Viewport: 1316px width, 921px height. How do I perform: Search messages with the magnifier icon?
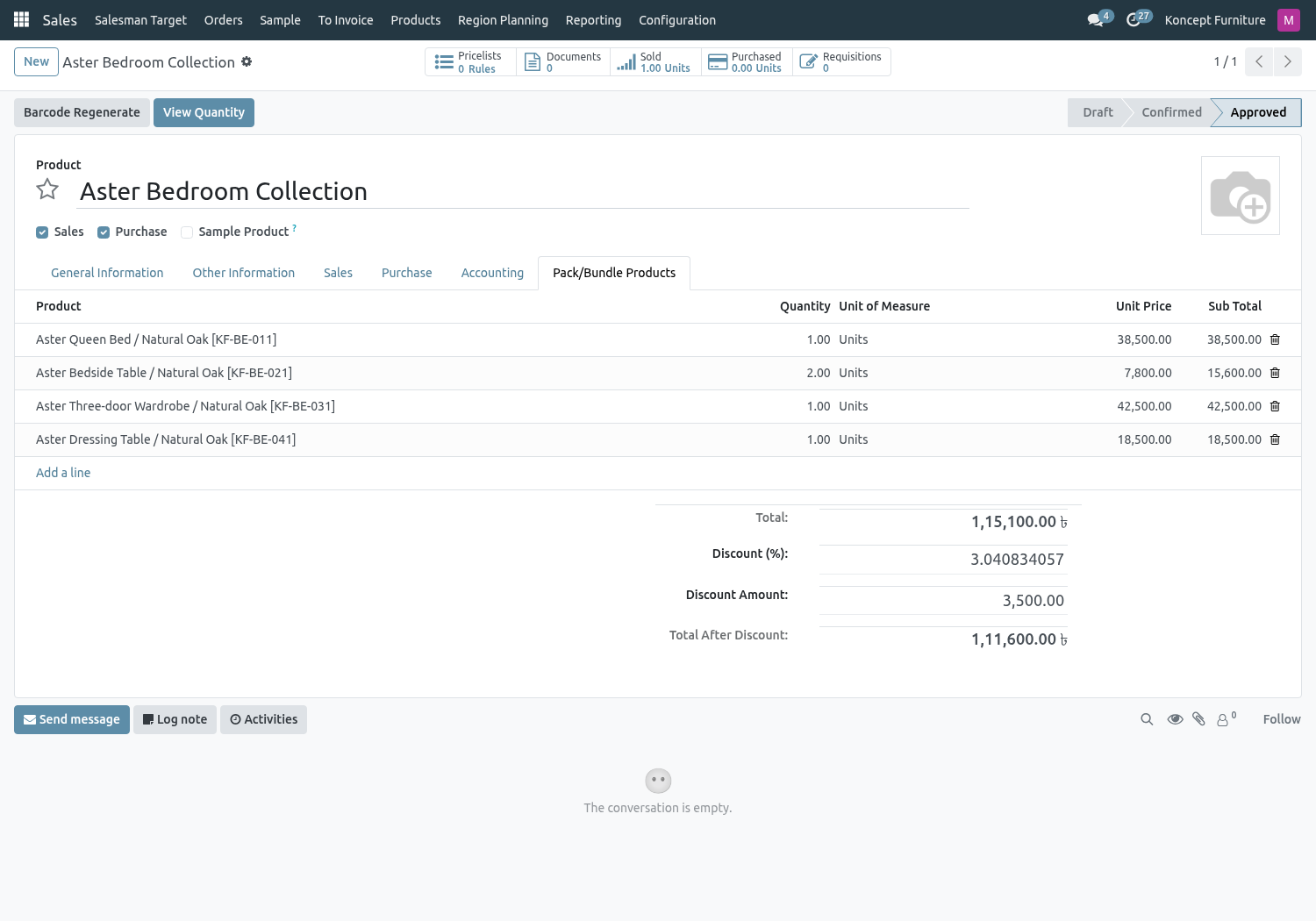point(1147,719)
